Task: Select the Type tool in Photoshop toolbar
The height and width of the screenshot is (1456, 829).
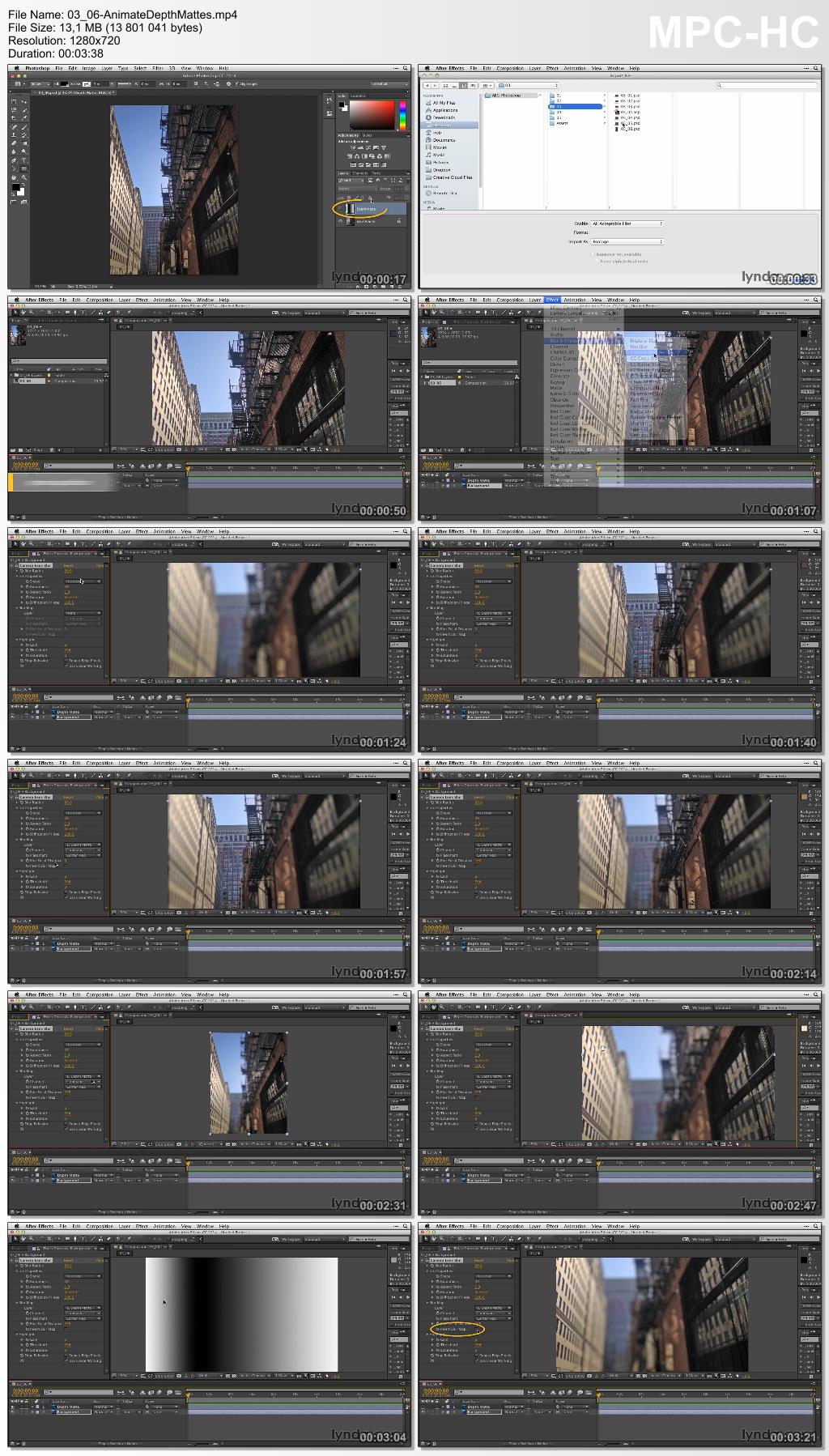Action: pyautogui.click(x=23, y=161)
